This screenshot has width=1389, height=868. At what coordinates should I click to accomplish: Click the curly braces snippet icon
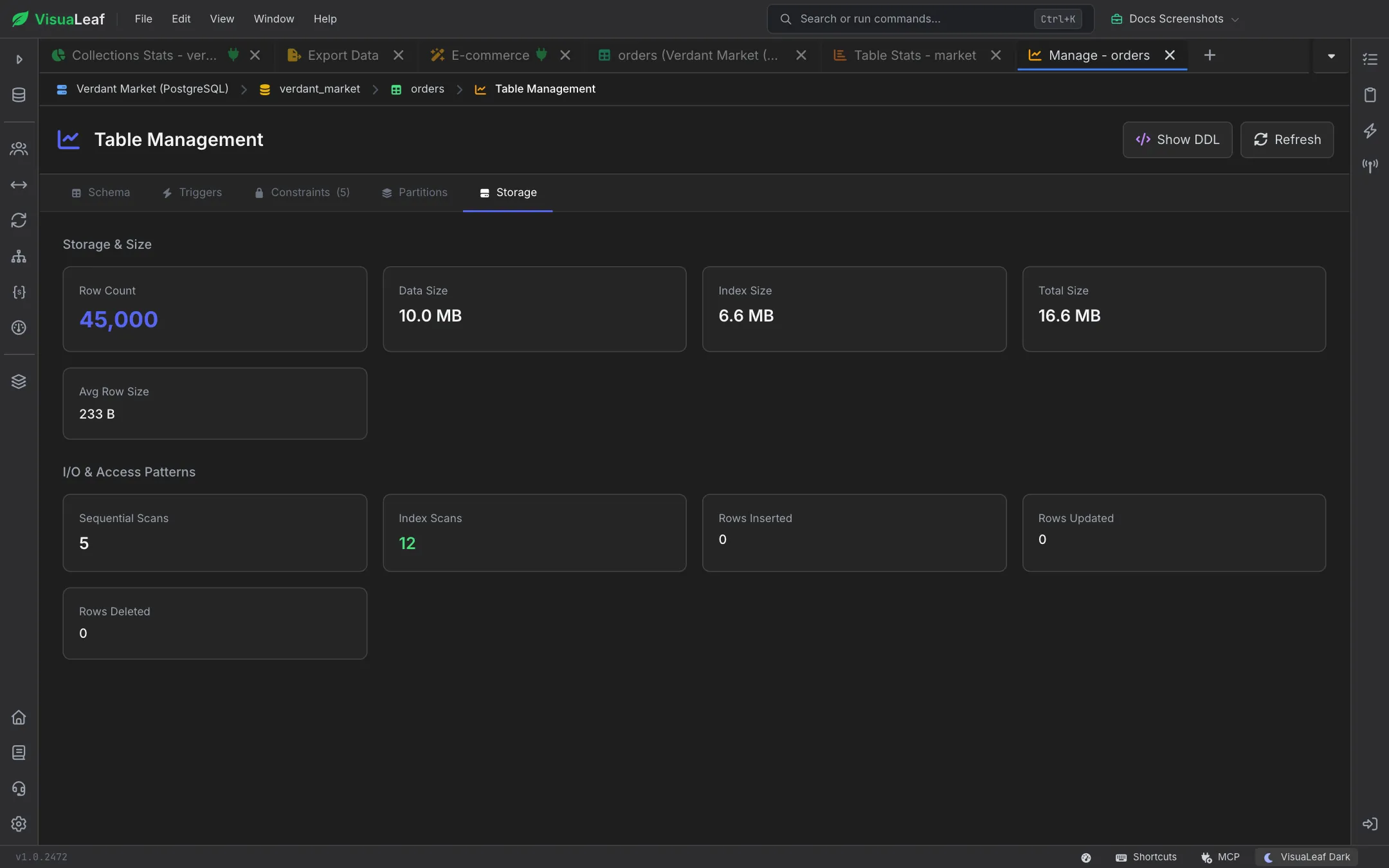pos(19,292)
